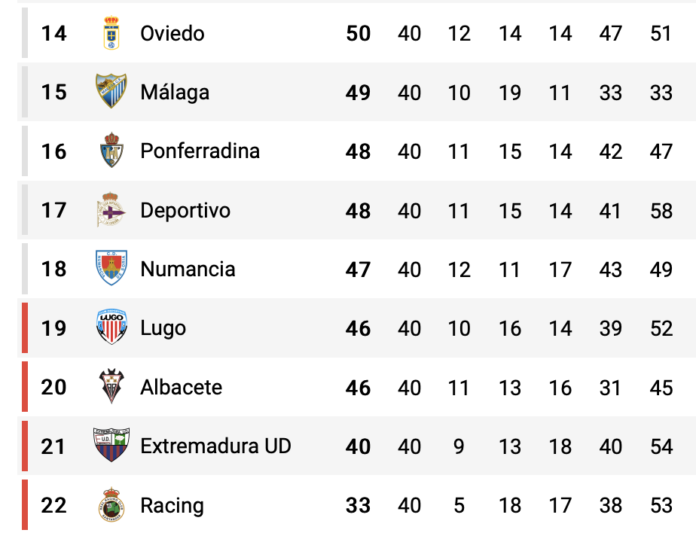Click the Deportivo club crest icon
Screen dimensions: 696x536
tap(111, 210)
